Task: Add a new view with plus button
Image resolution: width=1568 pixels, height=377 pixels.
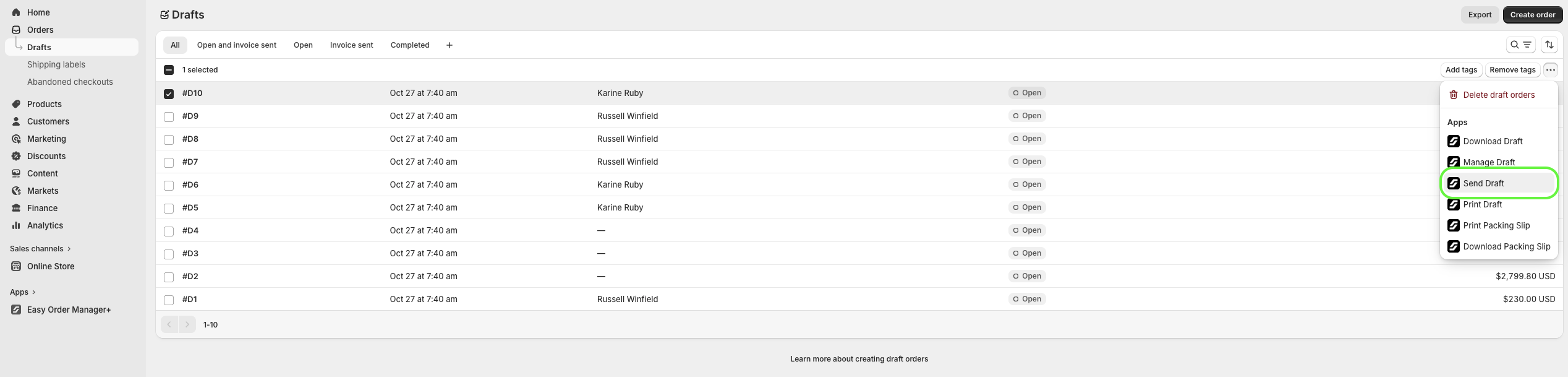Action: pyautogui.click(x=450, y=45)
